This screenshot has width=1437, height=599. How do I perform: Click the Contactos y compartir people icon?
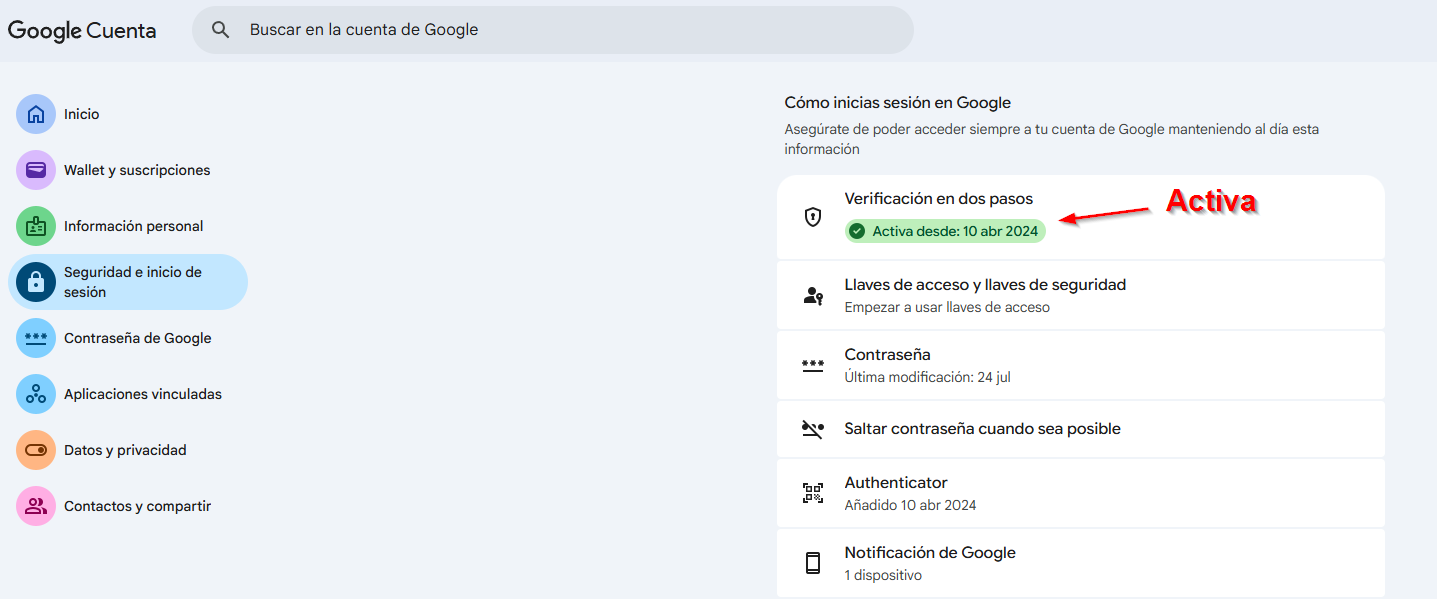click(x=36, y=506)
